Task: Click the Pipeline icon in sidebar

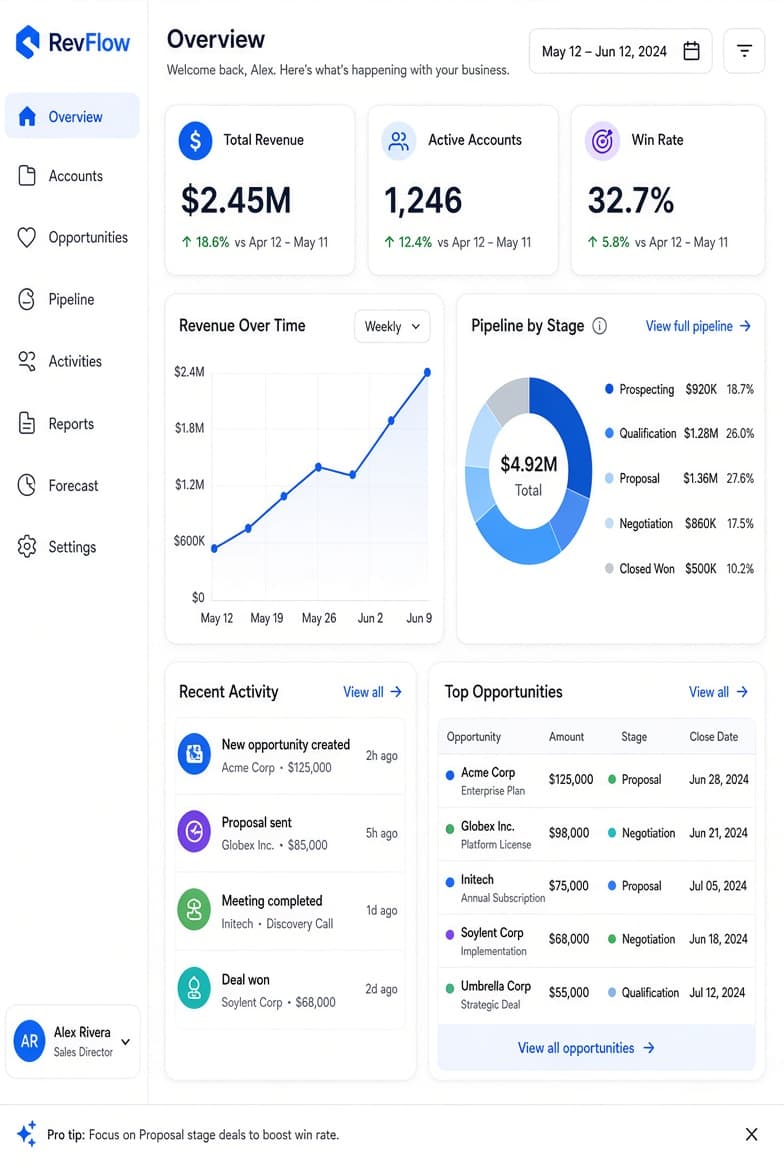Action: click(27, 299)
